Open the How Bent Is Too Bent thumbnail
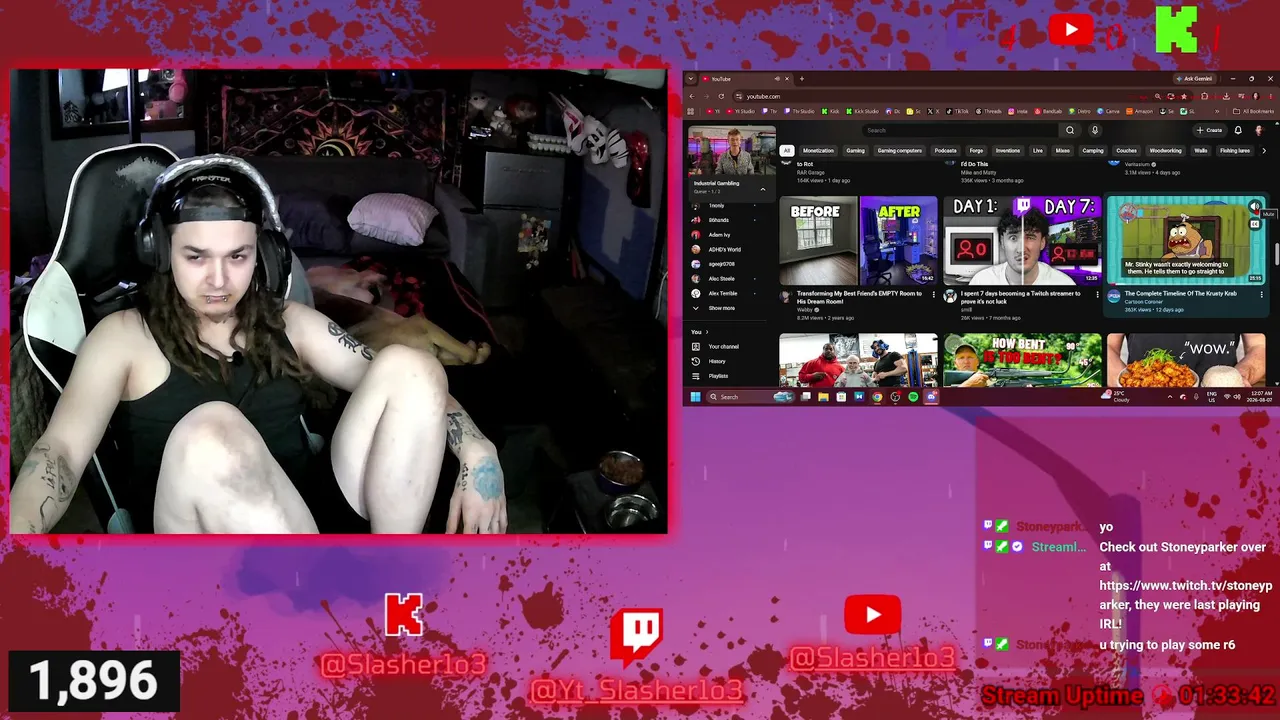The height and width of the screenshot is (720, 1280). pos(1022,360)
